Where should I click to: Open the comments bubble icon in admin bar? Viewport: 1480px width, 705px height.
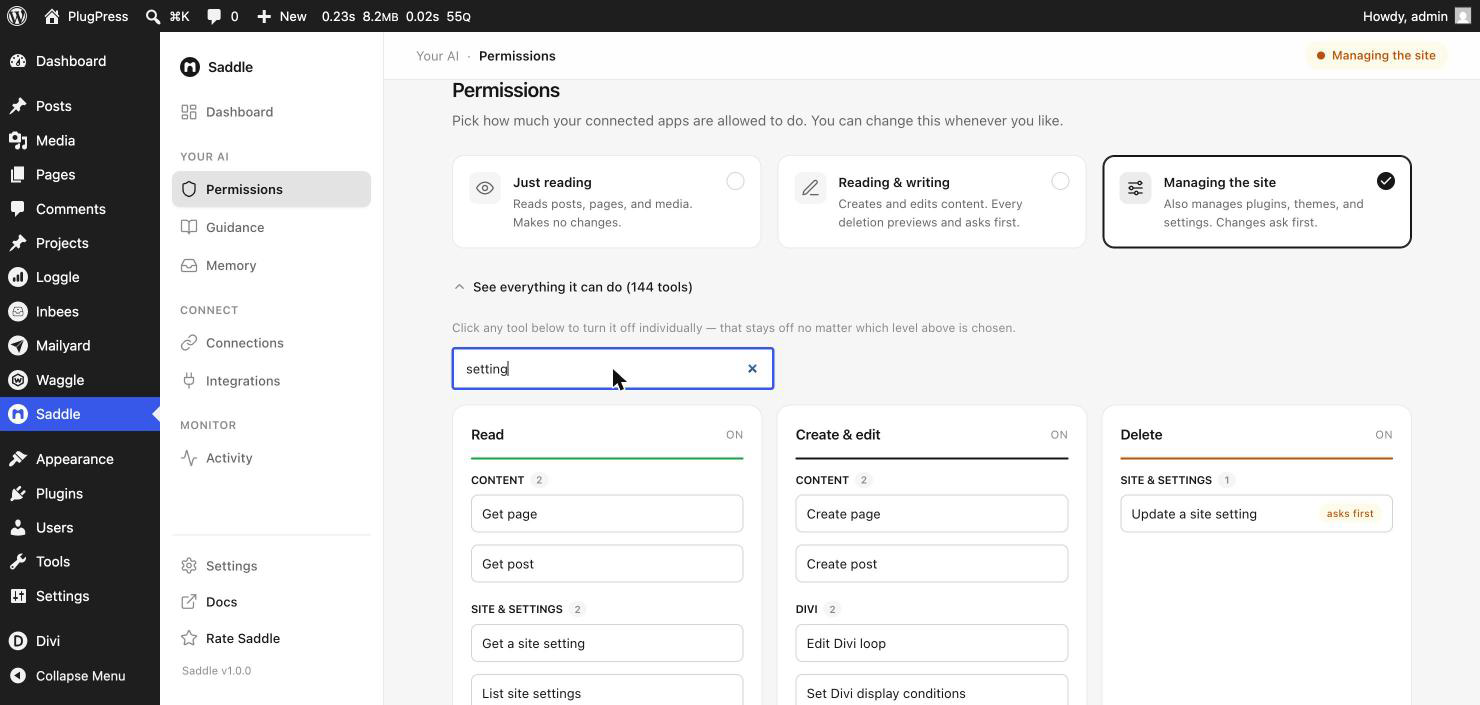click(x=214, y=16)
